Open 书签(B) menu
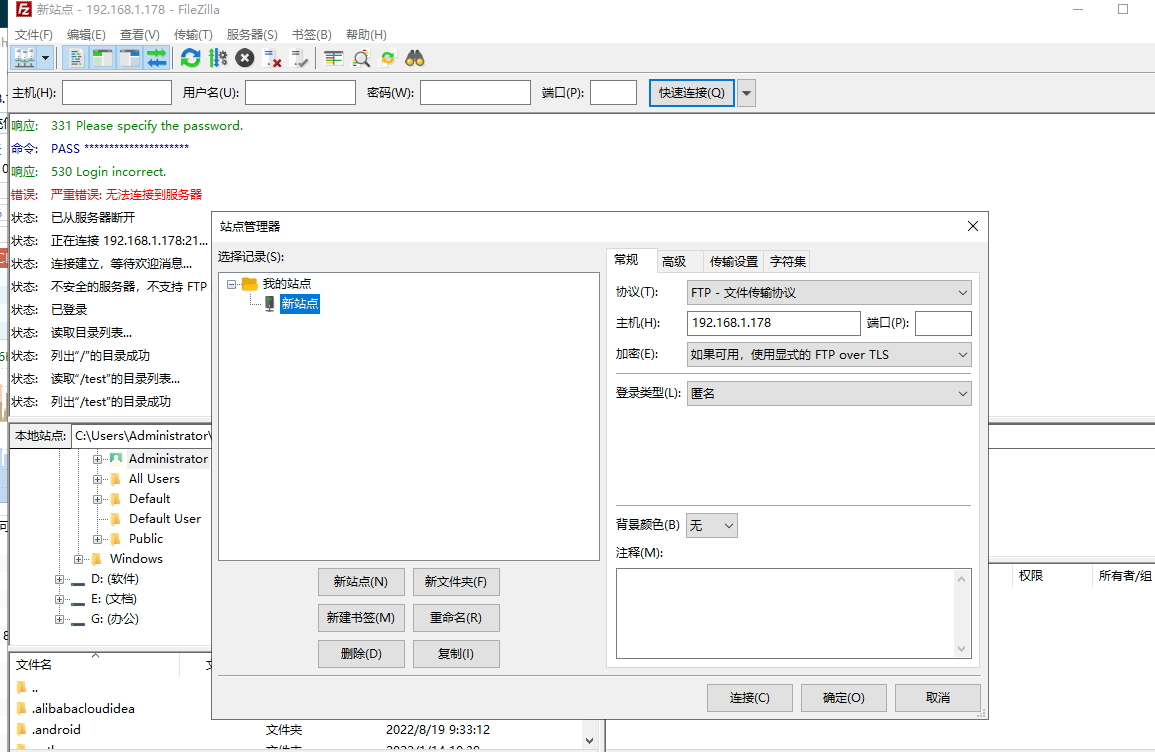The width and height of the screenshot is (1155, 752). coord(312,35)
